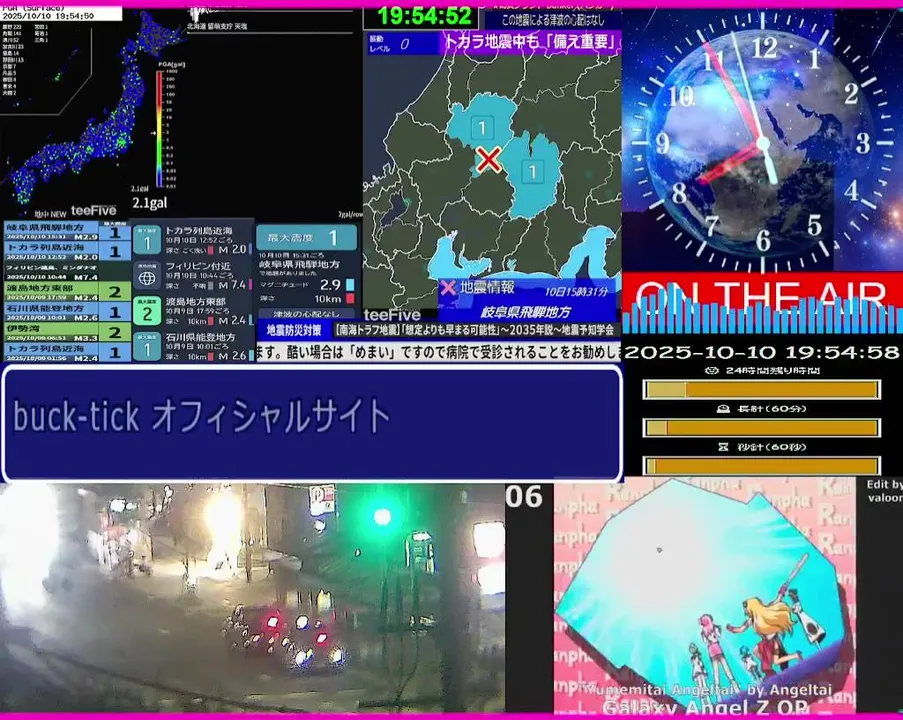
Task: Click intensity 1 badge beside トカラ列島近海 M 2.0
Action: 147,241
